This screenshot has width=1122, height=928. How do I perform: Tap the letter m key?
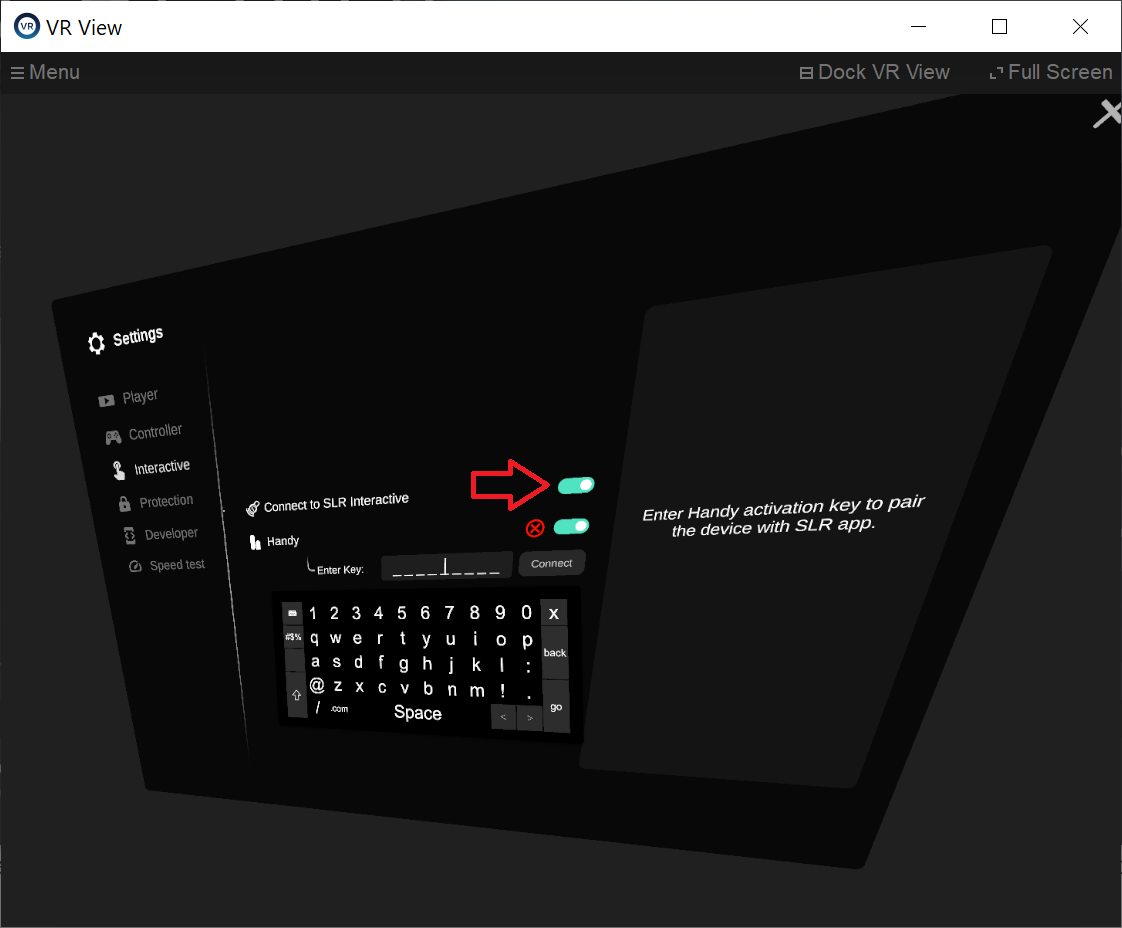click(x=477, y=690)
